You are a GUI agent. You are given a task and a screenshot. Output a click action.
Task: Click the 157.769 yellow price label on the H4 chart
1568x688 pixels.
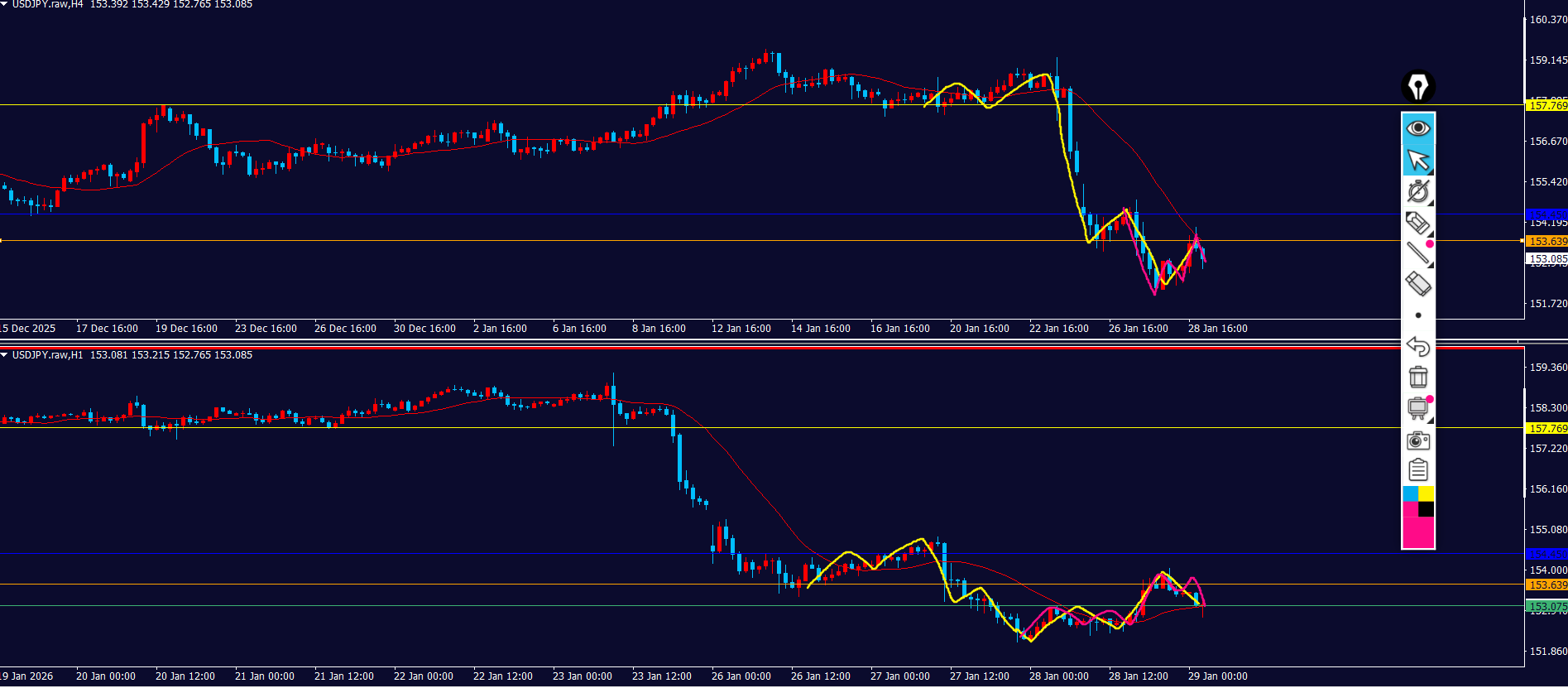coord(1546,105)
